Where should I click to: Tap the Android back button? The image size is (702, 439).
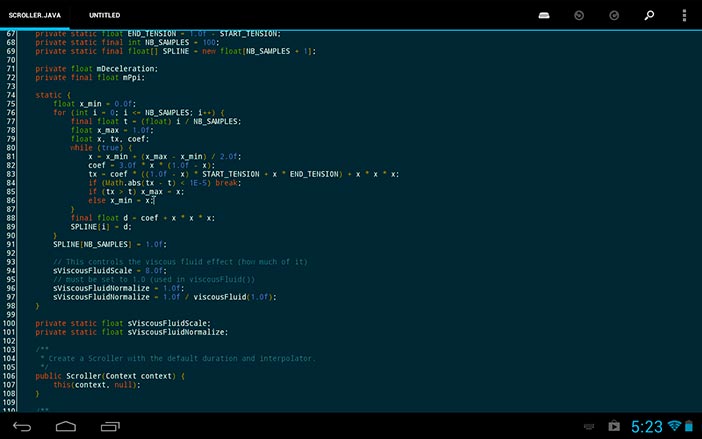22,426
